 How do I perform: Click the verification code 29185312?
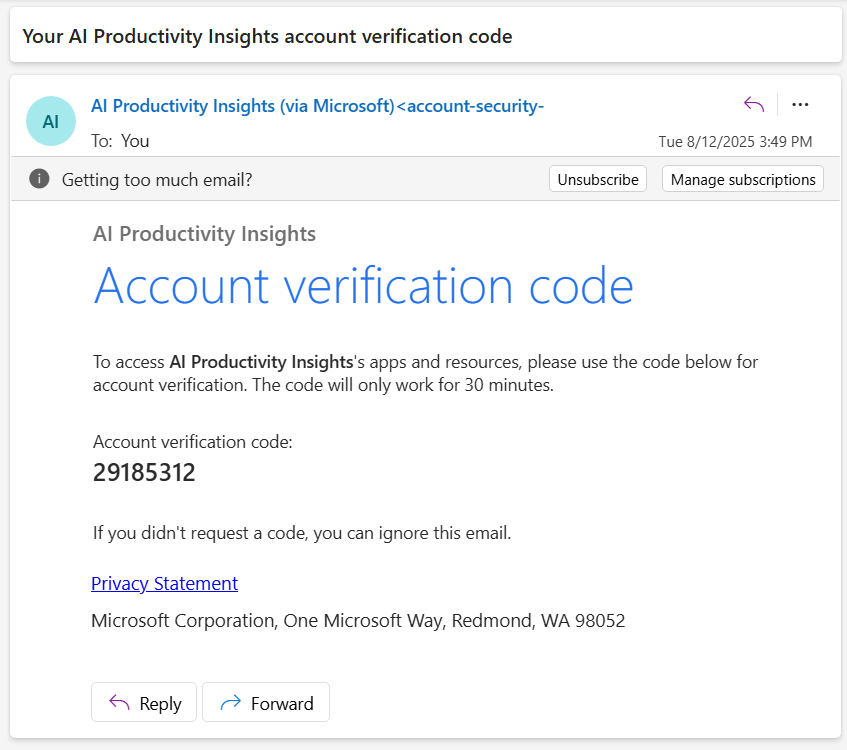144,473
